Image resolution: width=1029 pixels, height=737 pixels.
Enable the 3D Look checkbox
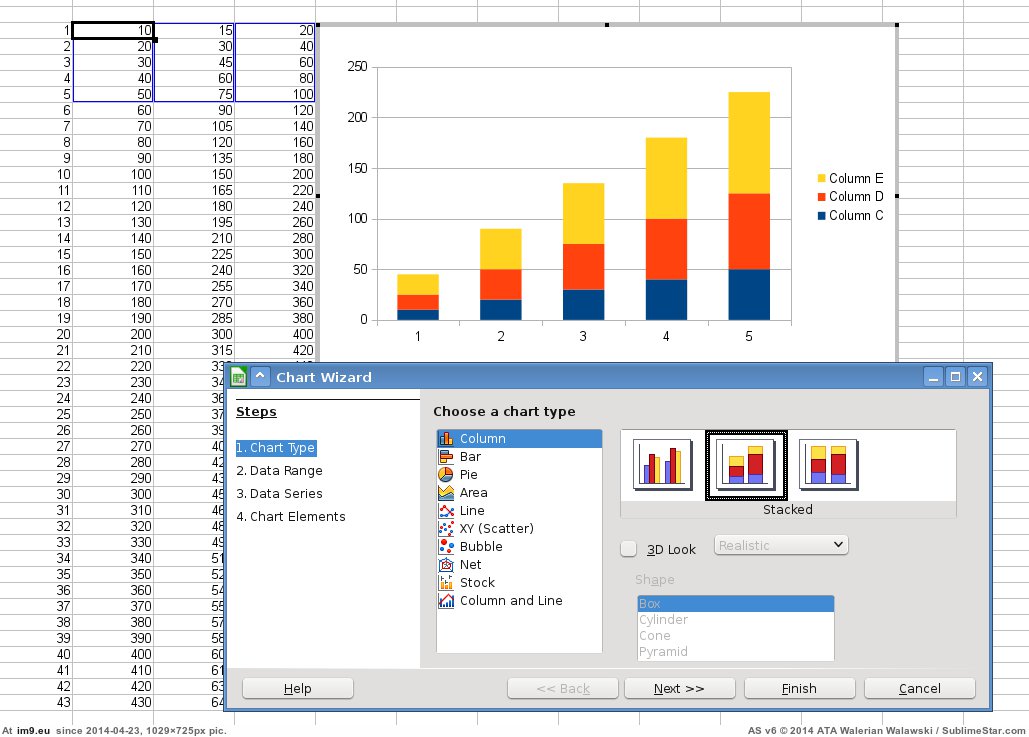pyautogui.click(x=628, y=549)
